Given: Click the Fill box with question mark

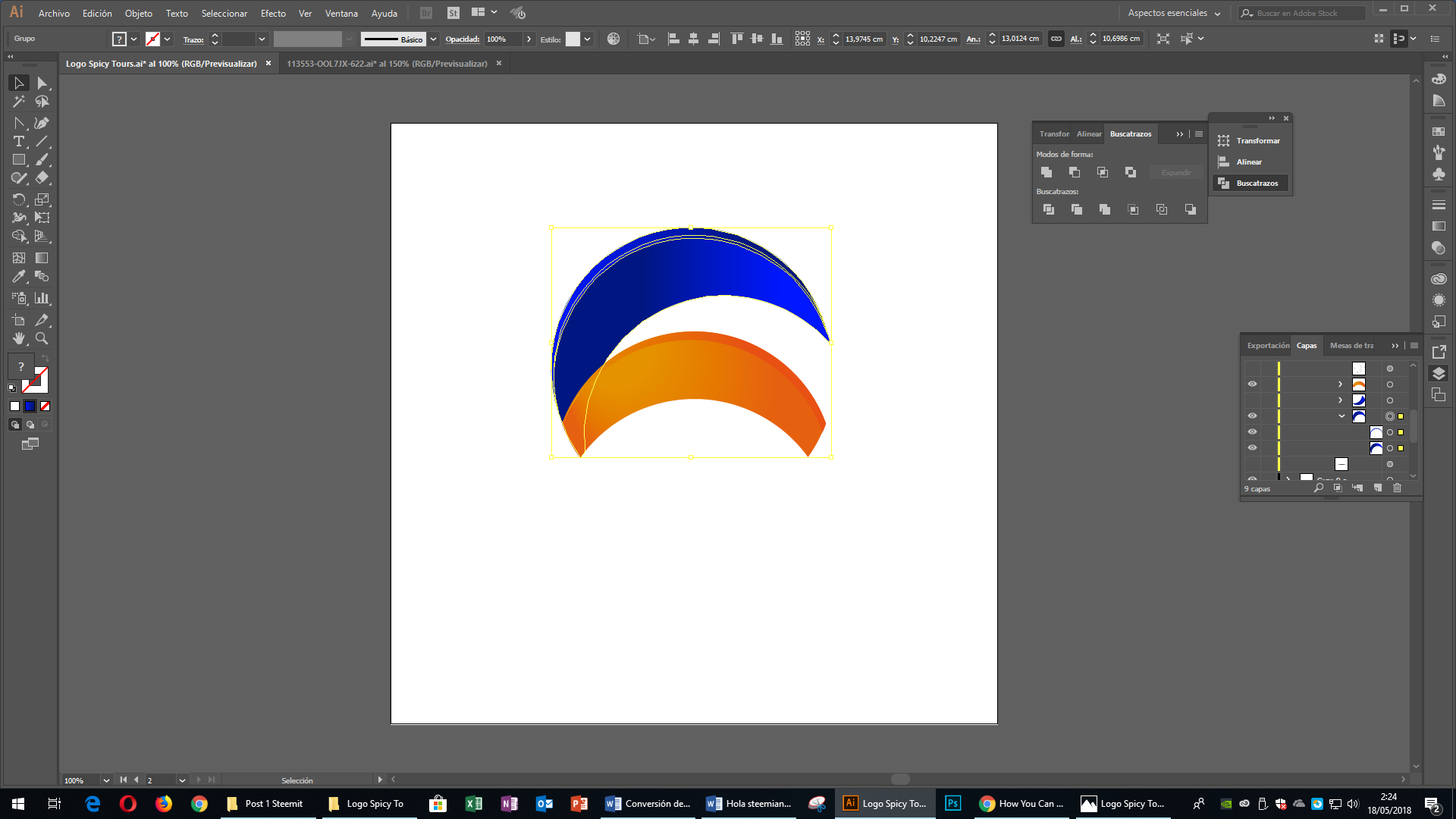Looking at the screenshot, I should point(20,366).
